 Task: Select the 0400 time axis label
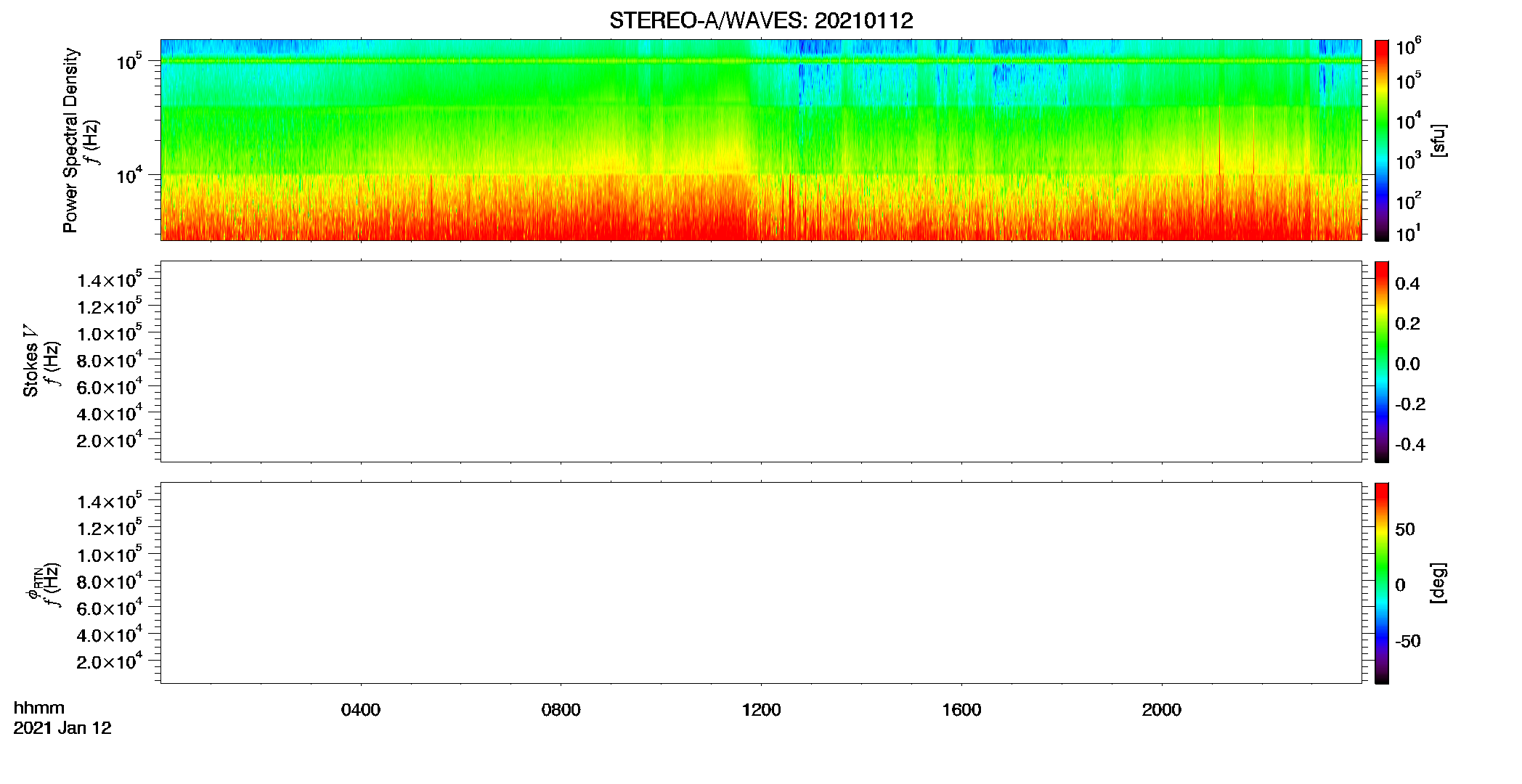[361, 710]
